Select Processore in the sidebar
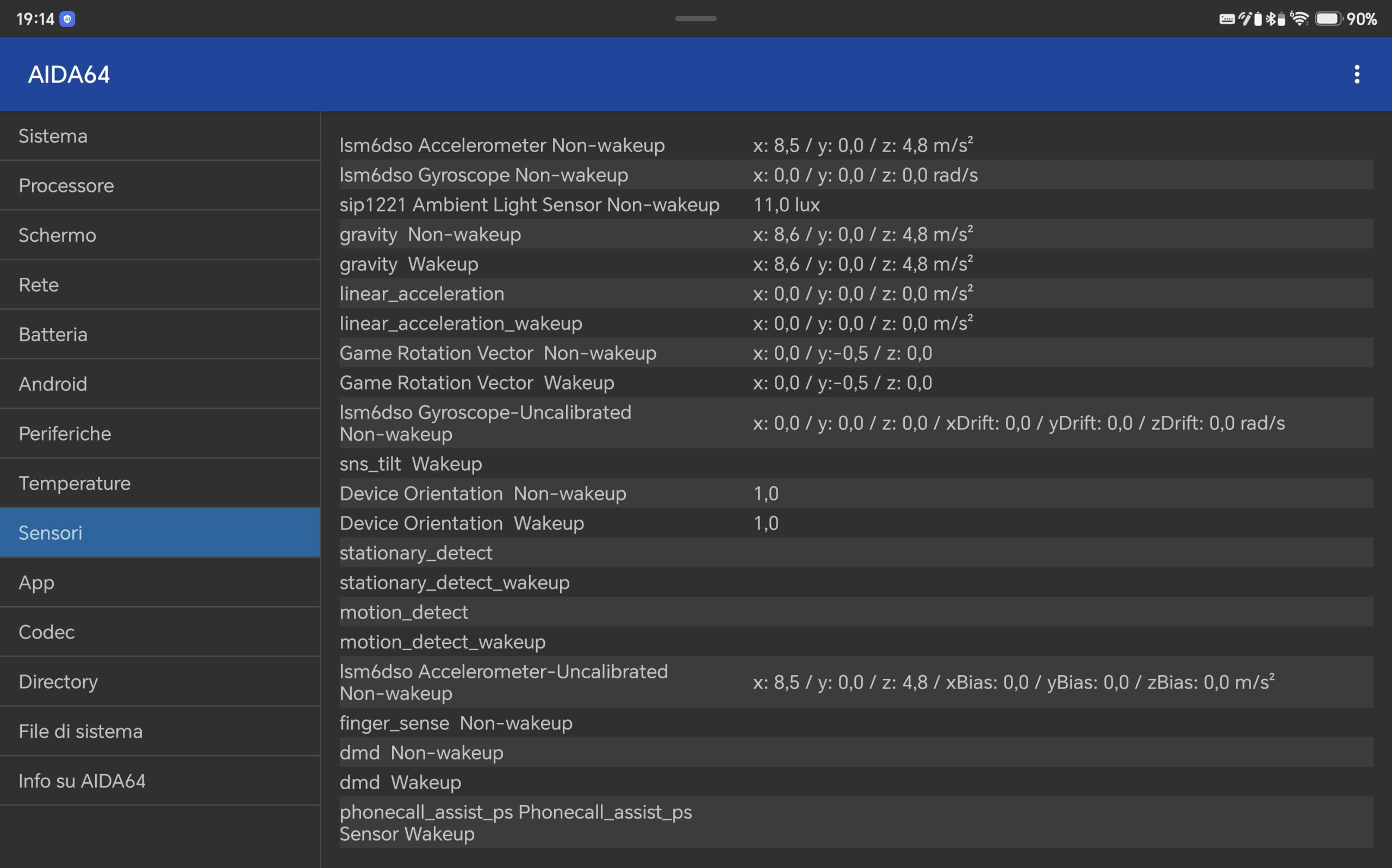1392x868 pixels. coord(160,185)
